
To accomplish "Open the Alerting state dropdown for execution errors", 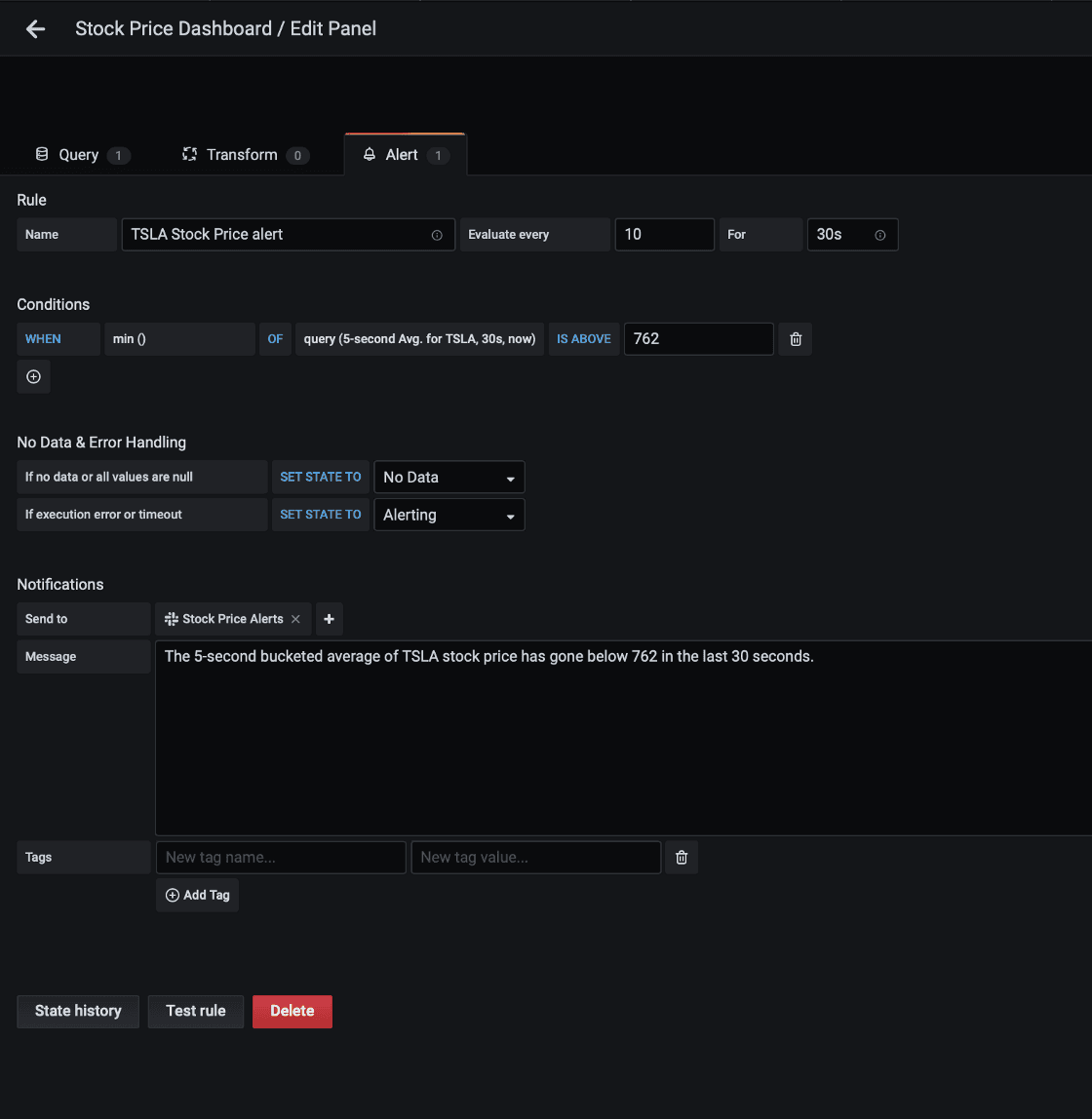I will click(449, 515).
